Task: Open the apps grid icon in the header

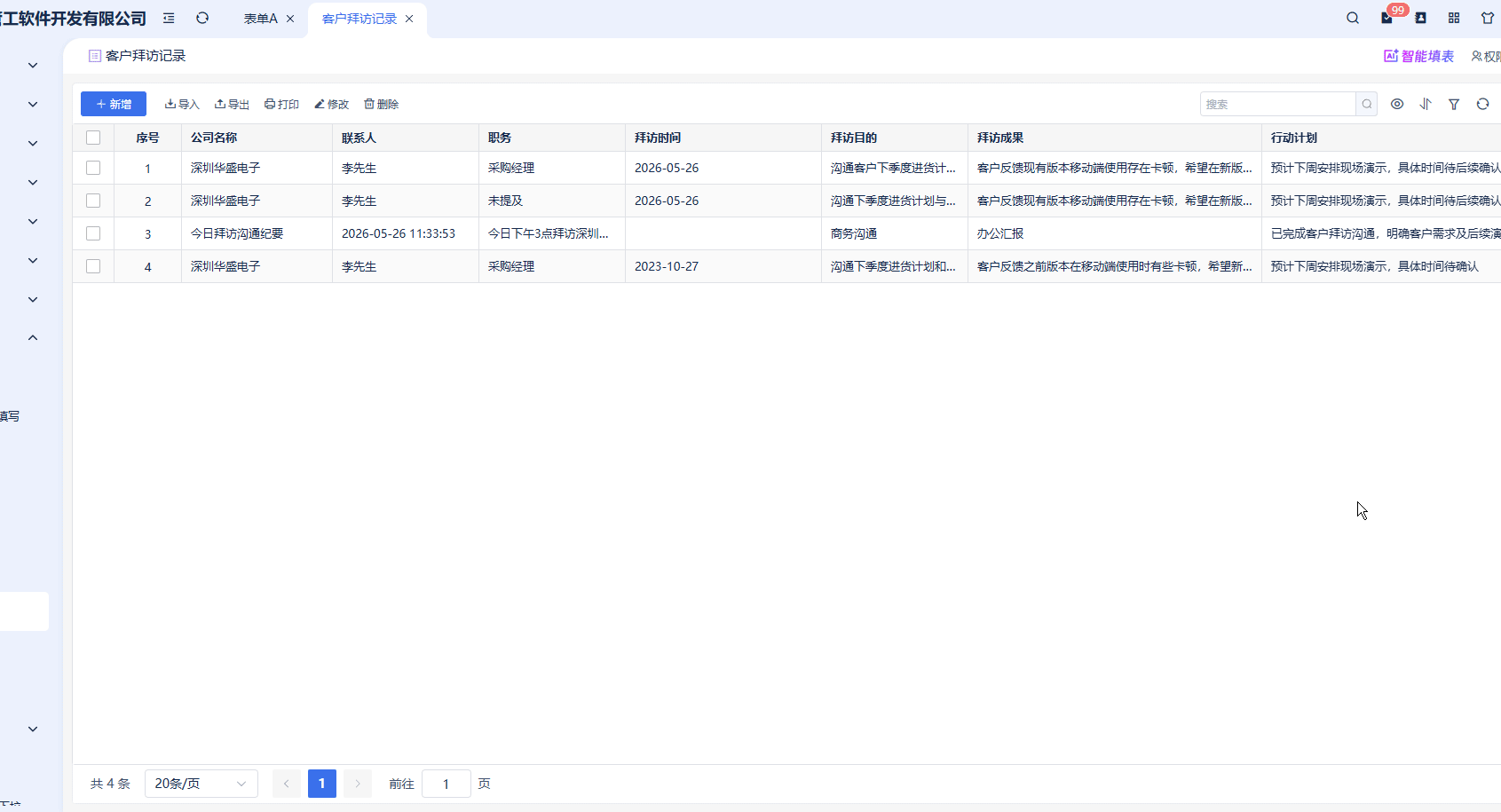Action: [1454, 18]
